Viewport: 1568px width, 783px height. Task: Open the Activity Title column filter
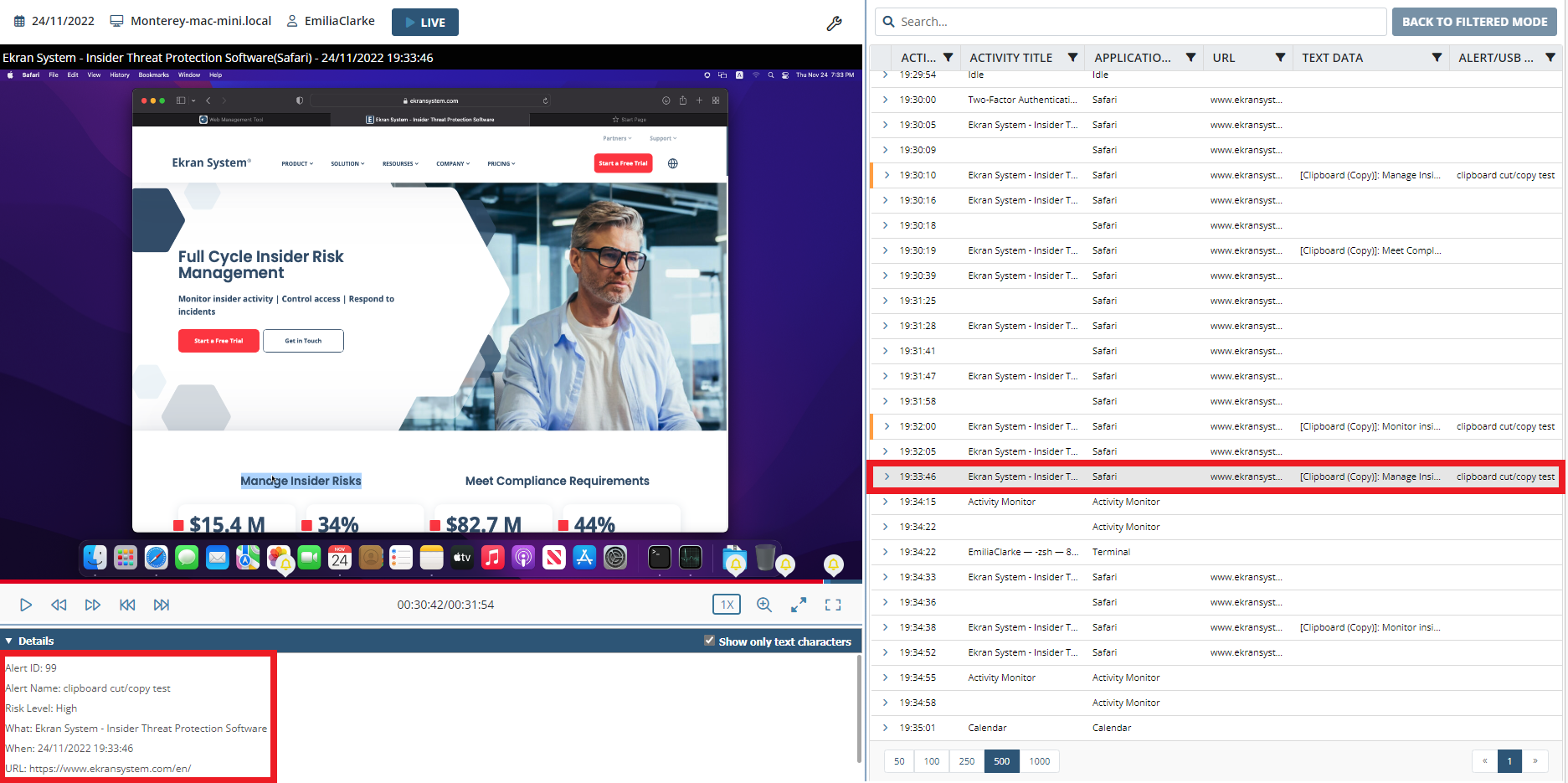(1072, 58)
